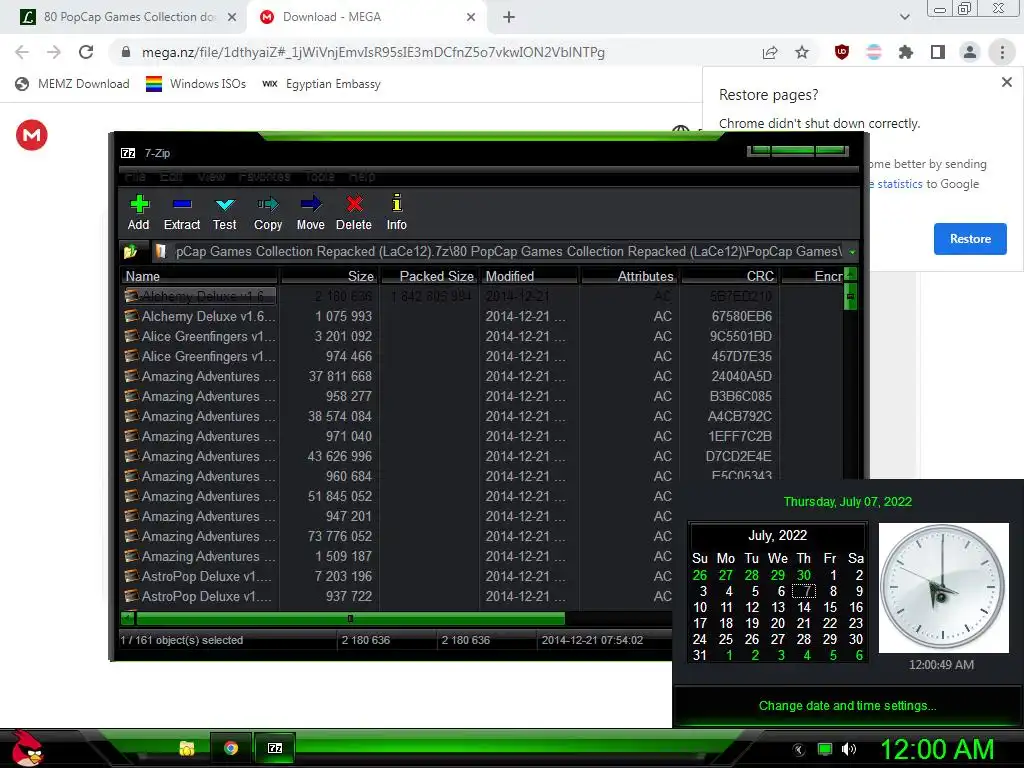Open the View menu in 7-Zip
The width and height of the screenshot is (1024, 768).
click(211, 176)
